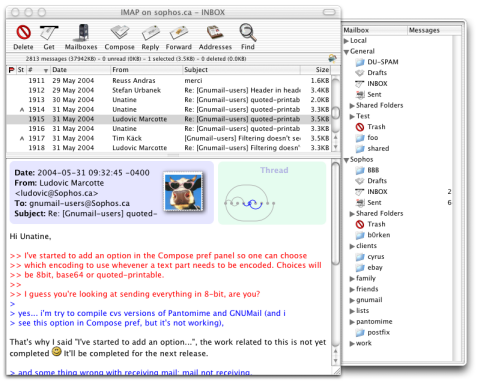This screenshot has height=382, width=480.
Task: Expand the gnumail folder node
Action: click(352, 300)
